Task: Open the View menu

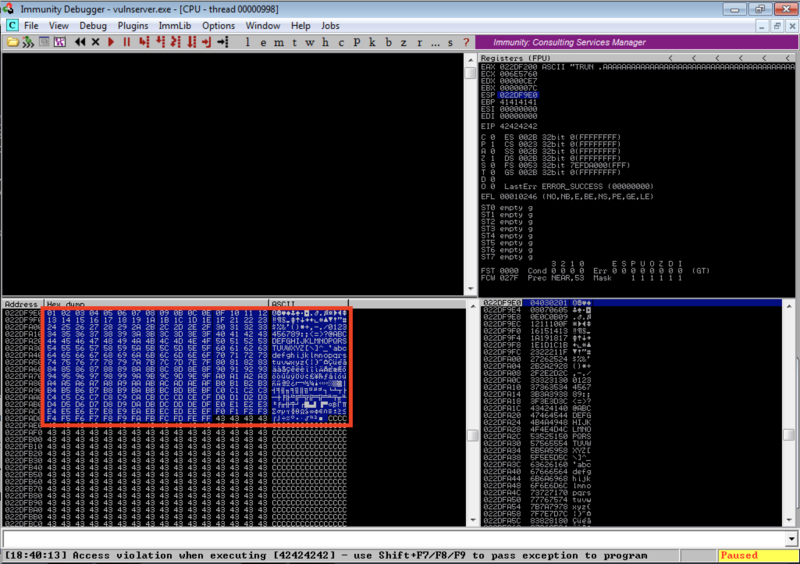Action: click(x=59, y=26)
